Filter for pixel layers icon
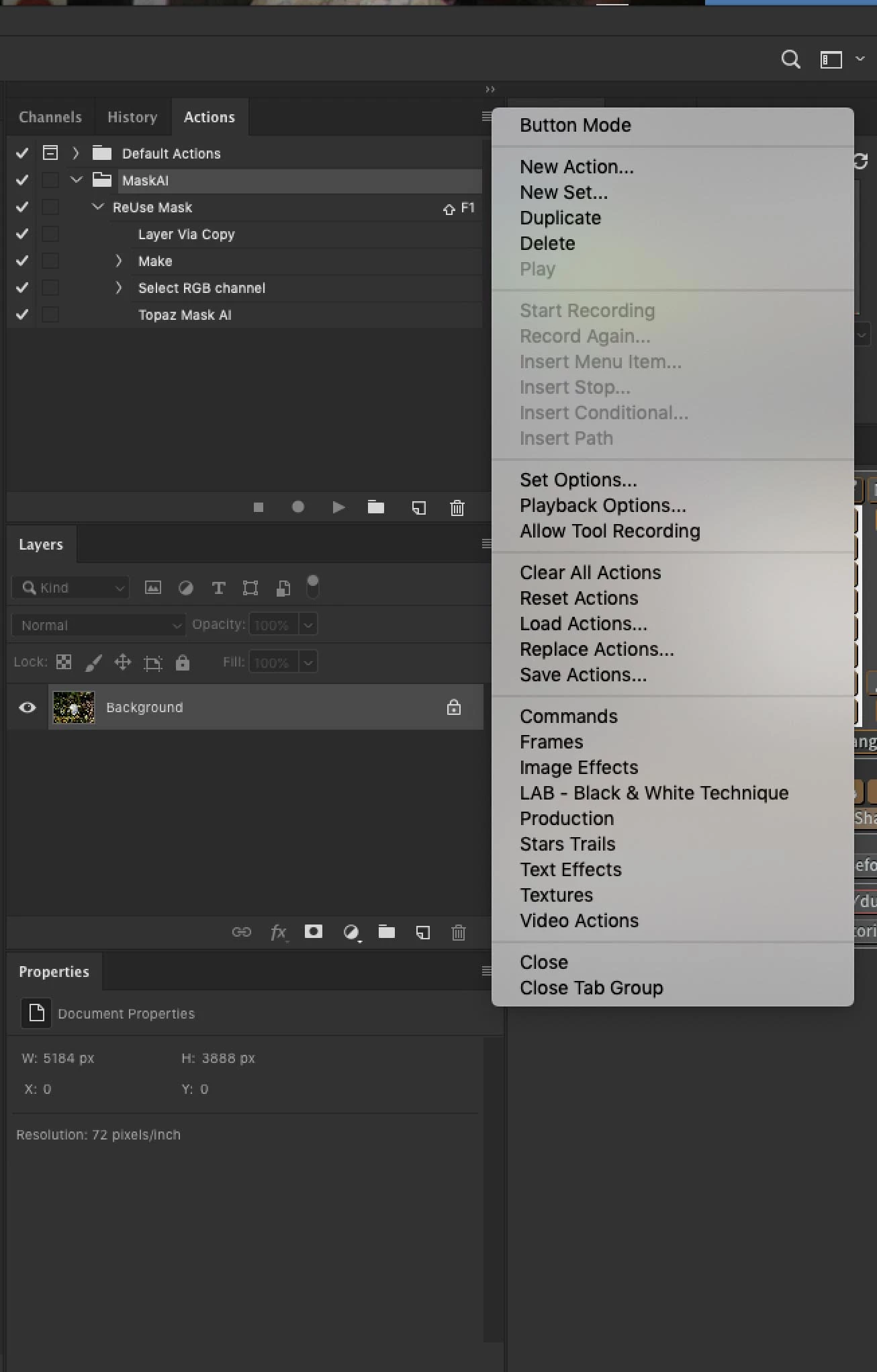 tap(153, 588)
